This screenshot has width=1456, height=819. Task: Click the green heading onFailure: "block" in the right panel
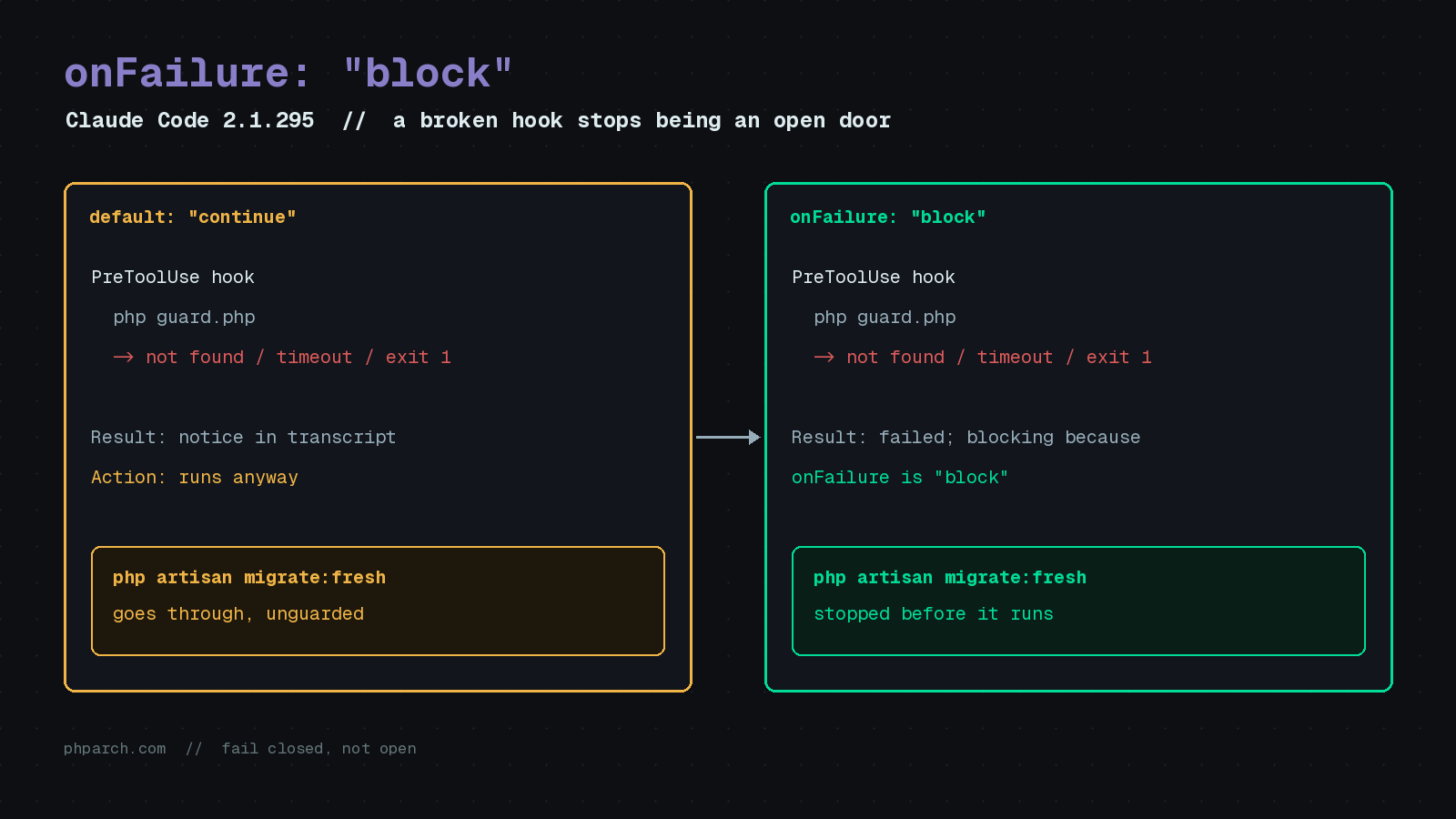pos(888,217)
